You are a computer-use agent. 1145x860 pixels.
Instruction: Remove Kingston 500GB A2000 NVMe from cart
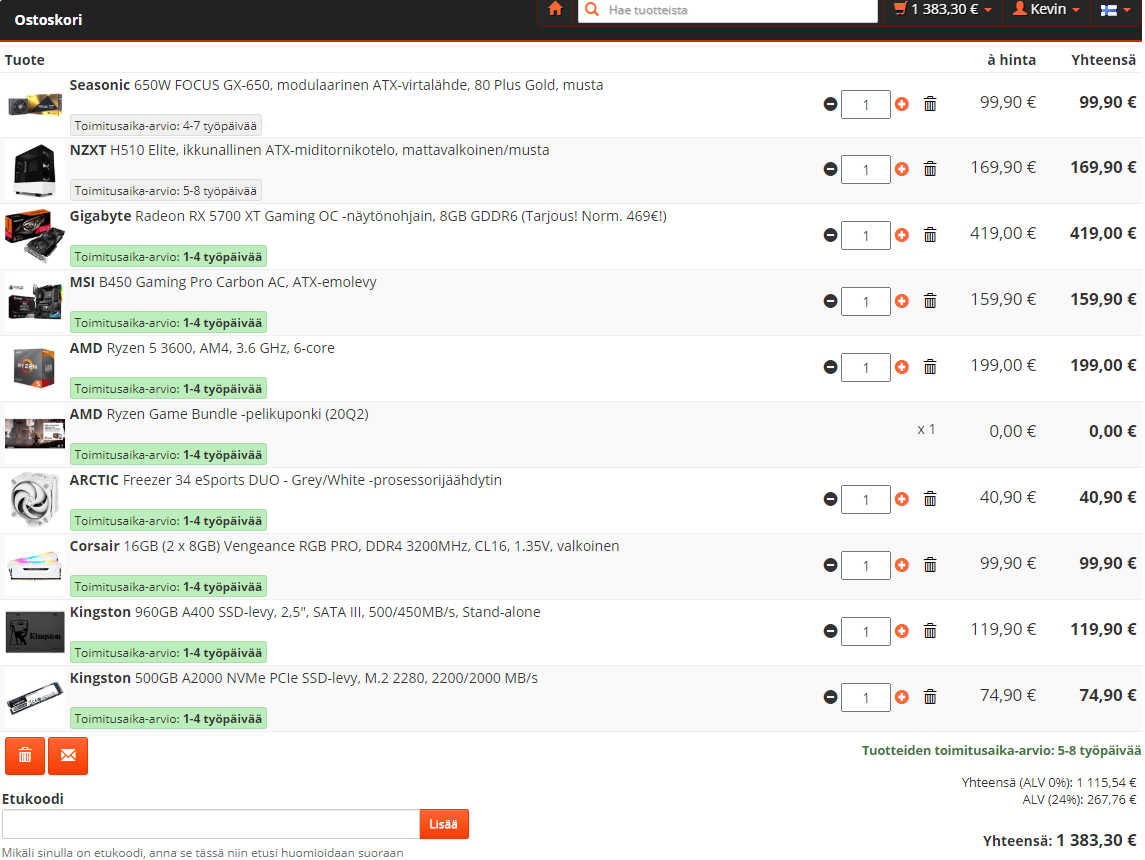[930, 696]
